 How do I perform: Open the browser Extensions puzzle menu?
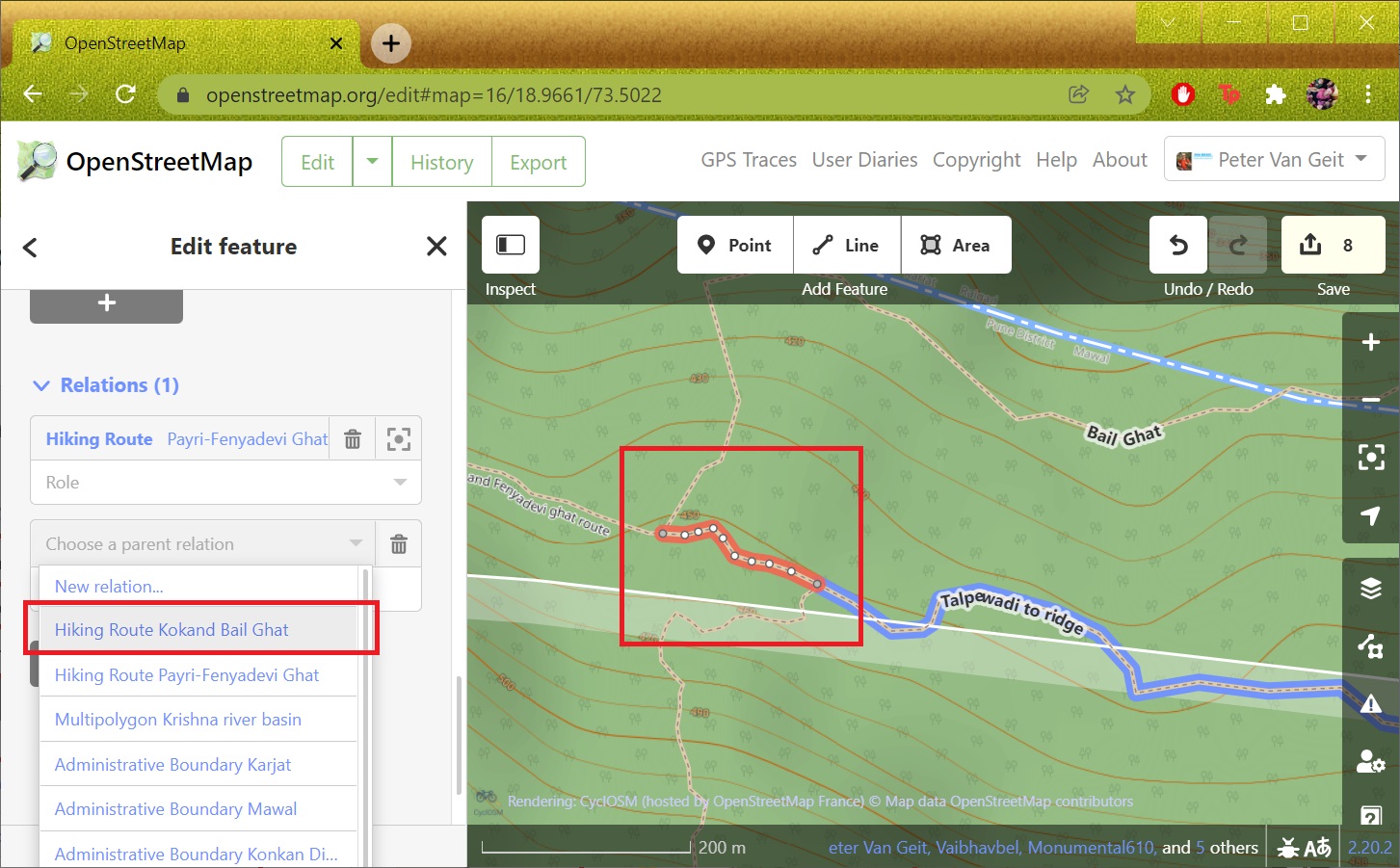coord(1275,94)
